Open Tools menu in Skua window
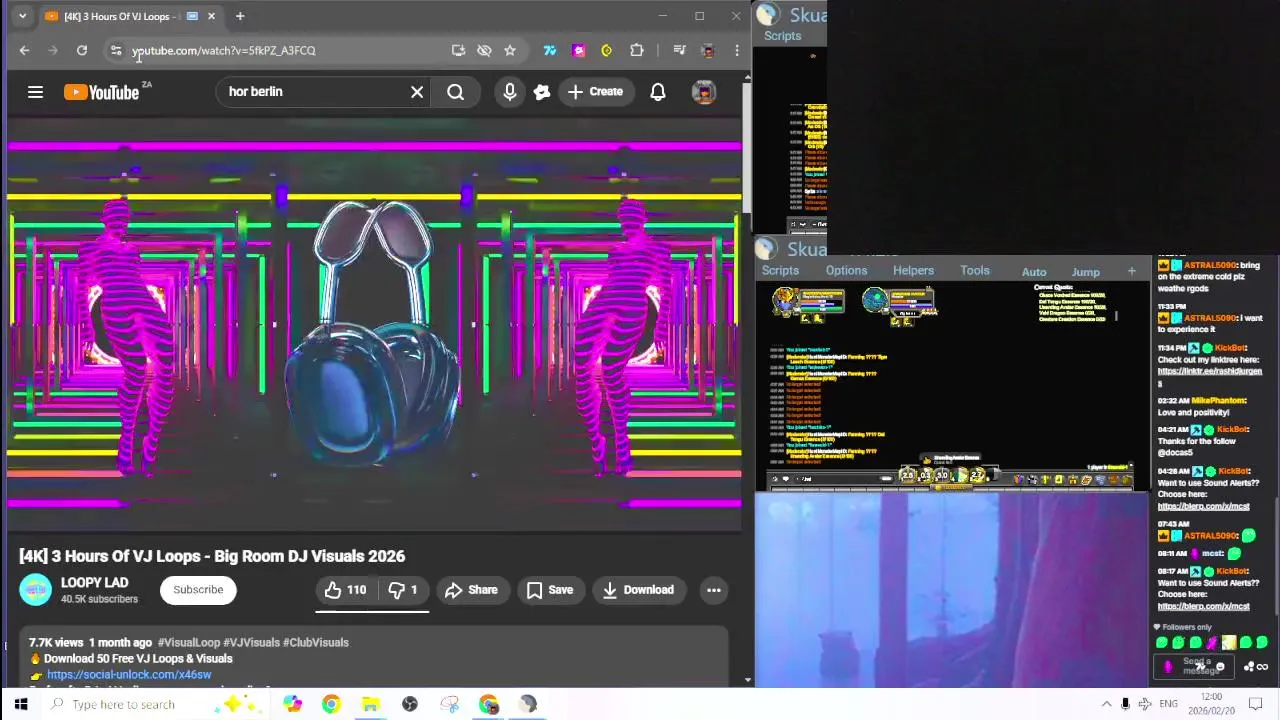1280x720 pixels. pyautogui.click(x=975, y=271)
